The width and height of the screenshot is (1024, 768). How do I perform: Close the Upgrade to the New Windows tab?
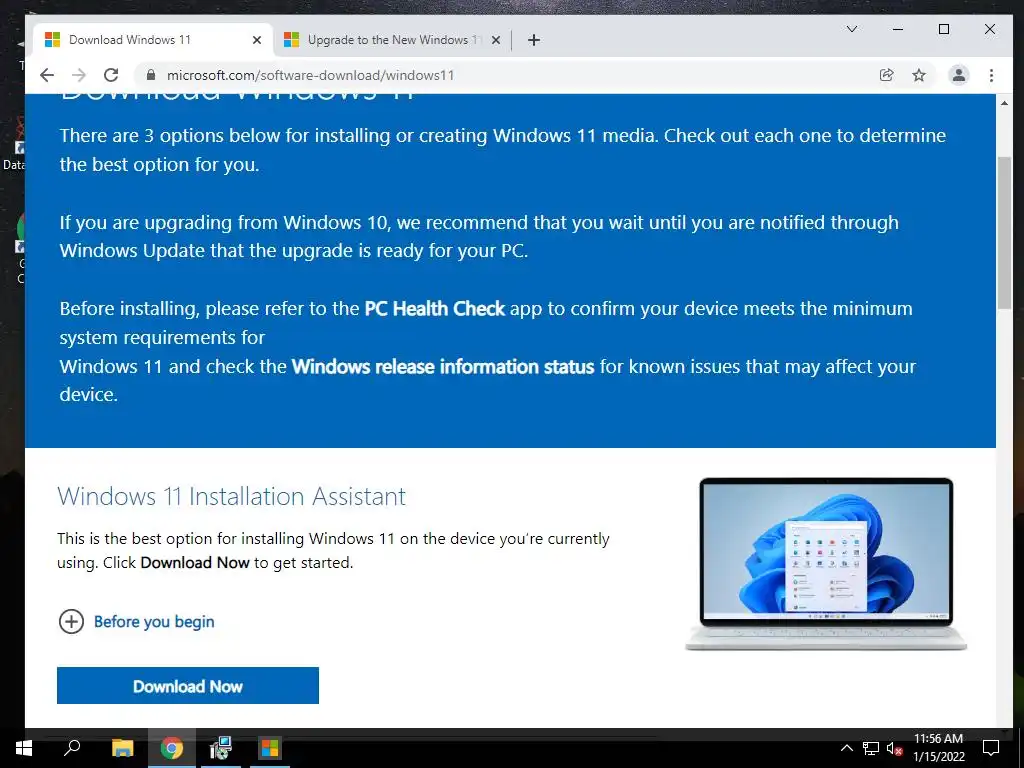[x=496, y=40]
